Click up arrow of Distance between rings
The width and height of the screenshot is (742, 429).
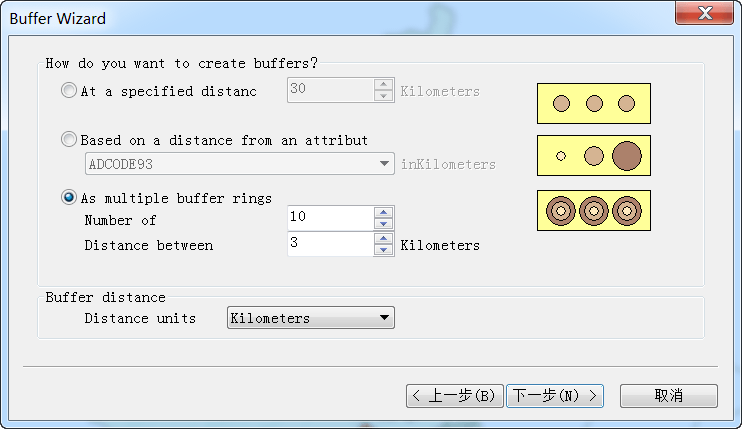click(x=383, y=238)
